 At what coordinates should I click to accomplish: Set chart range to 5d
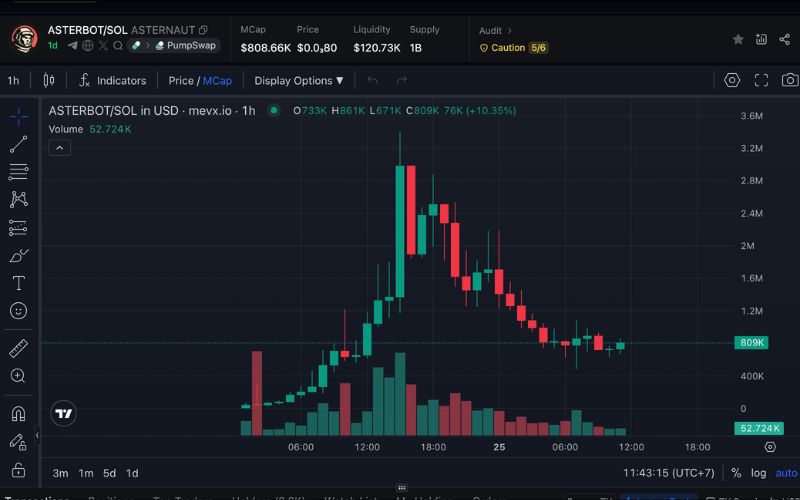(109, 473)
